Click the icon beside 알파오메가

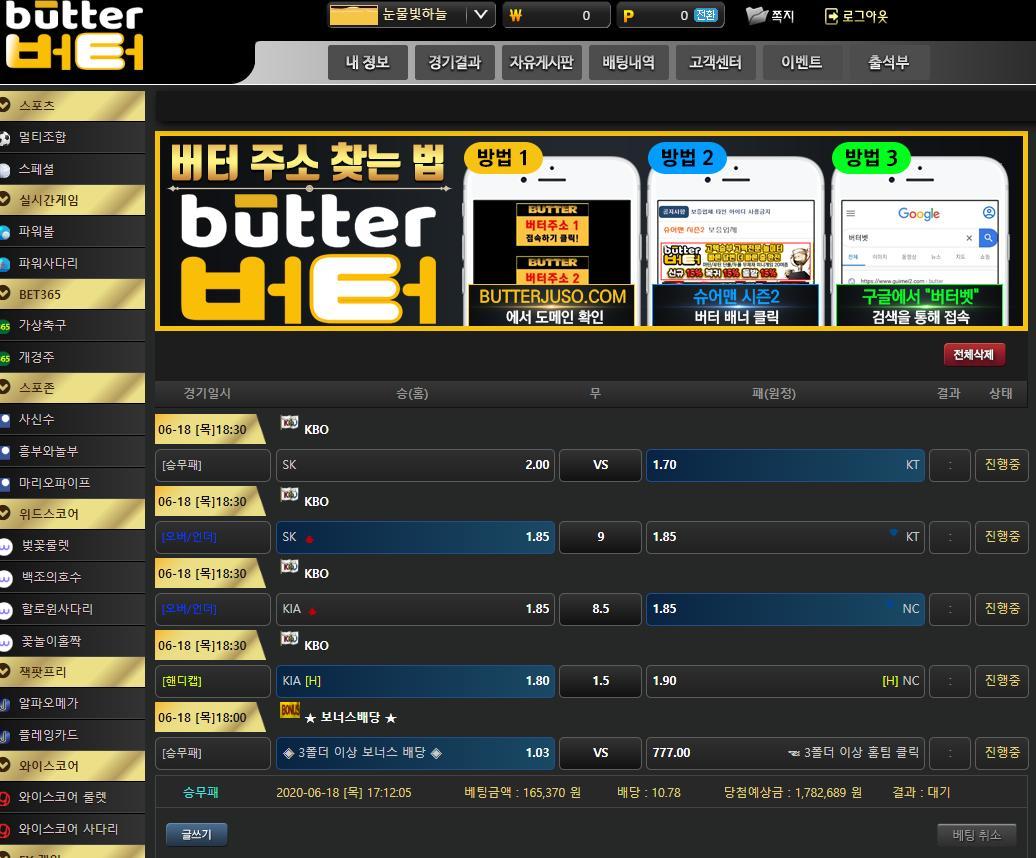[x=5, y=704]
